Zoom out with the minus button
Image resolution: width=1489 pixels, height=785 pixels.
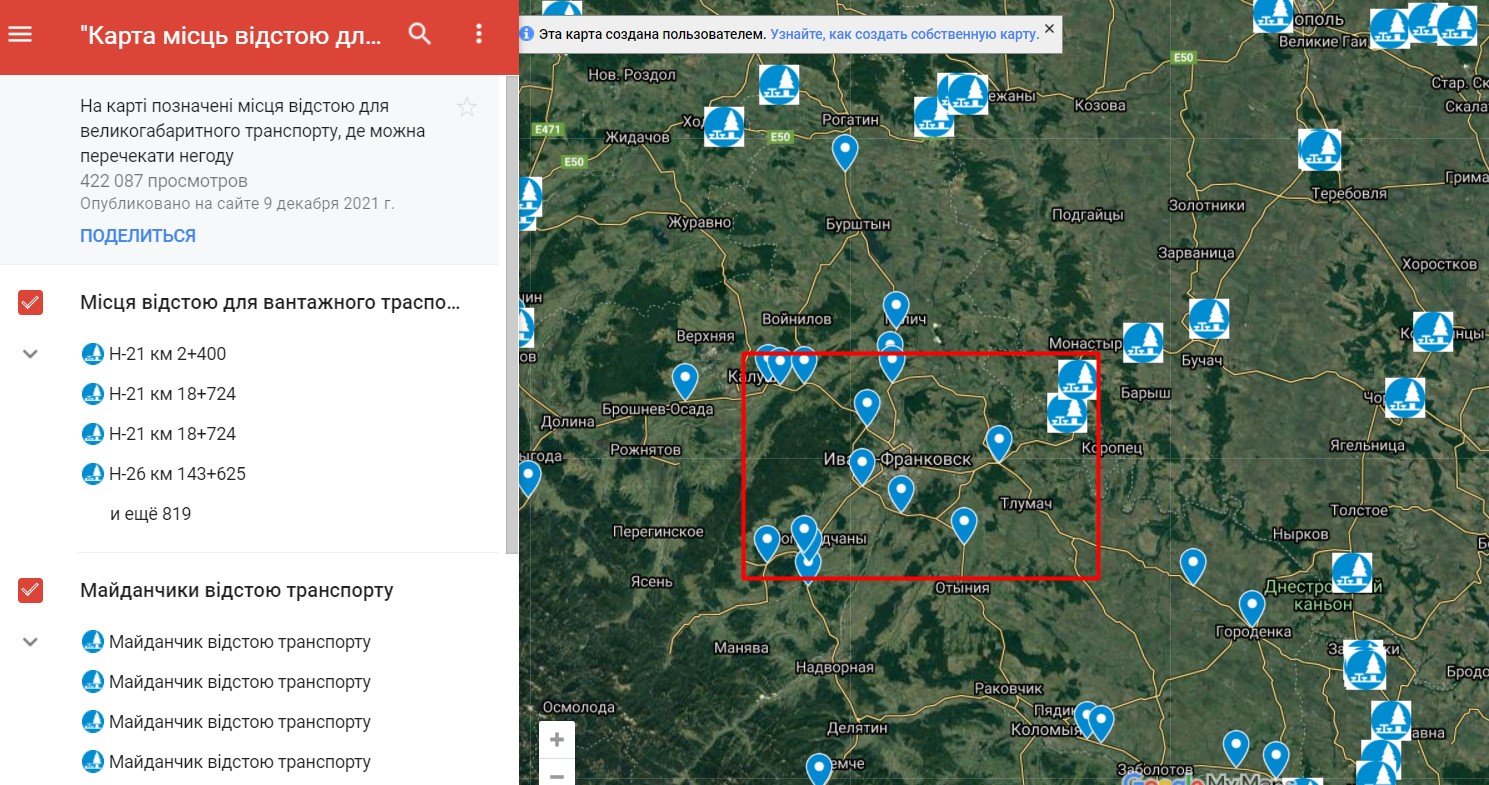click(x=557, y=775)
